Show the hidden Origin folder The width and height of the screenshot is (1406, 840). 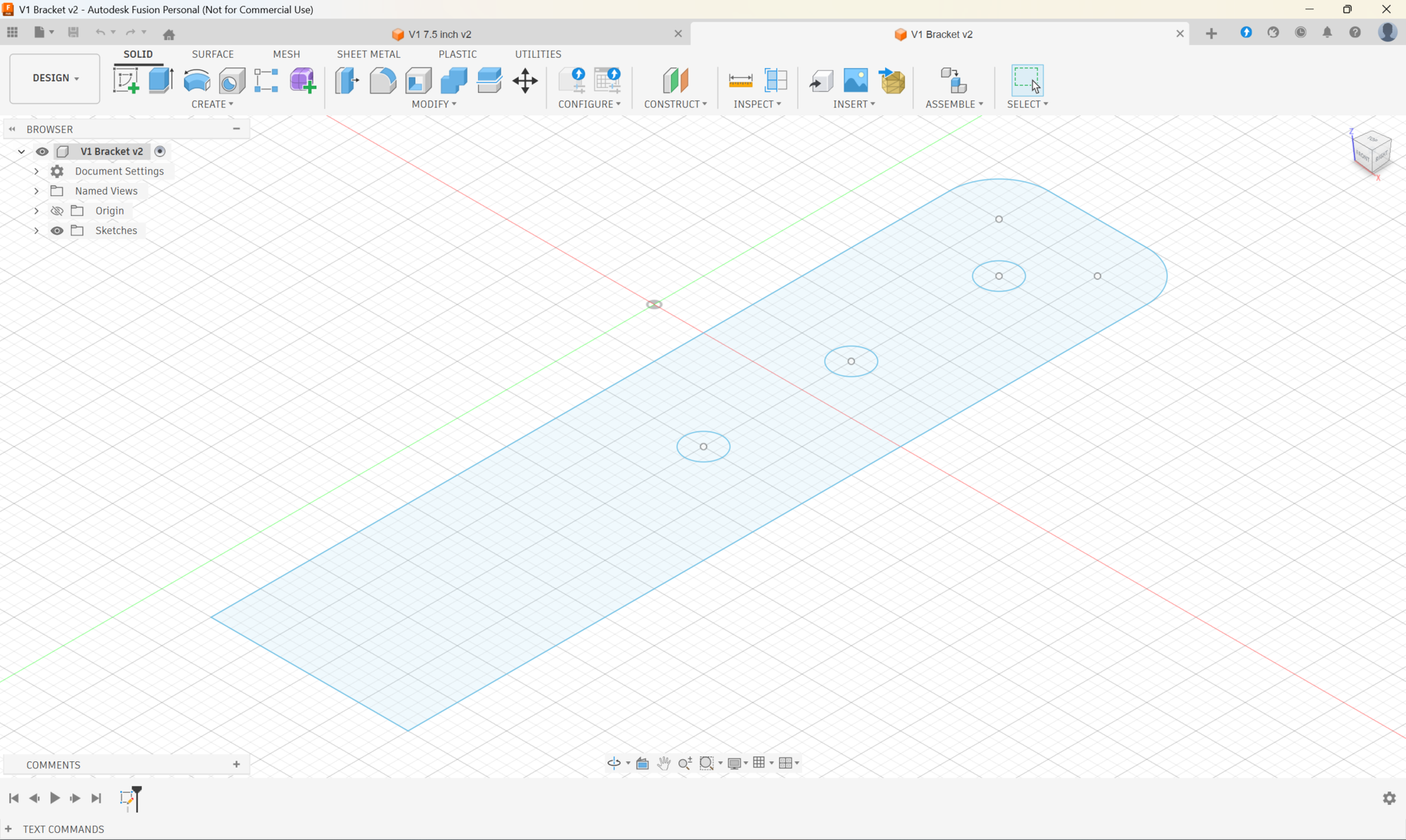click(57, 211)
